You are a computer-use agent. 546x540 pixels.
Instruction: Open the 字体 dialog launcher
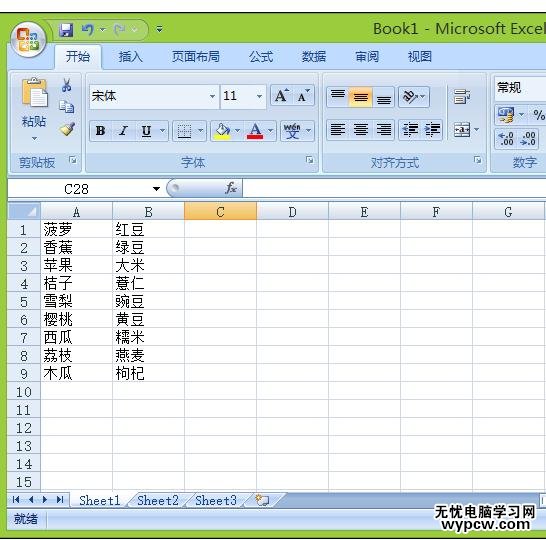coord(310,160)
